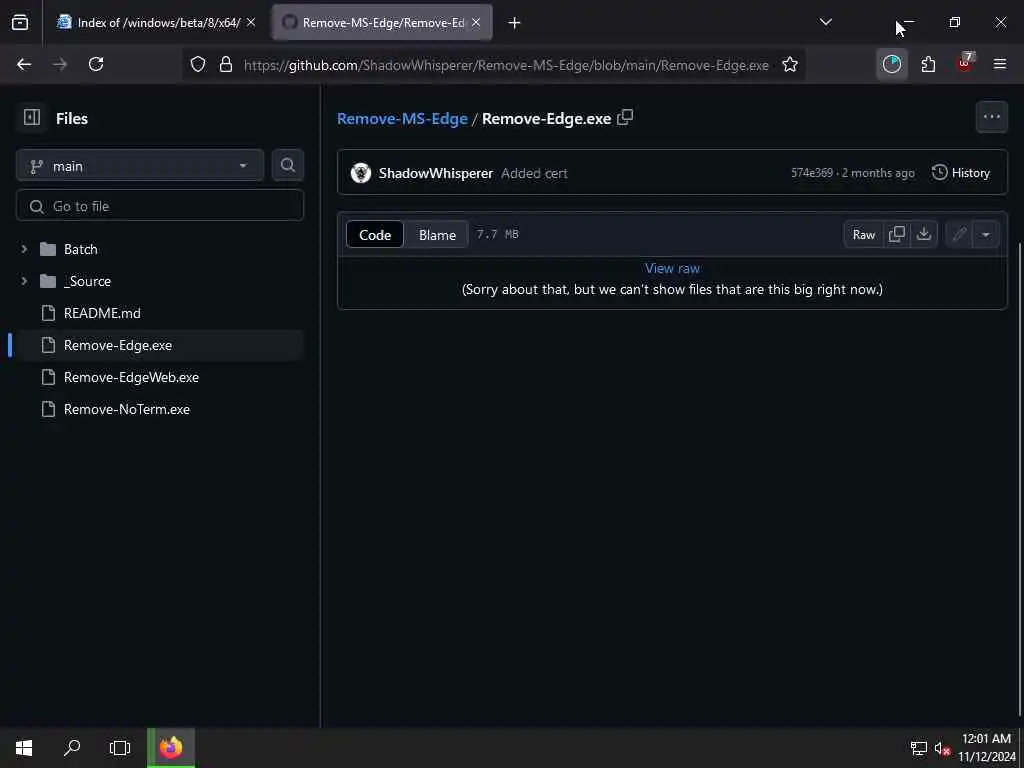1024x768 pixels.
Task: Open the edit options dropdown arrow
Action: (986, 234)
